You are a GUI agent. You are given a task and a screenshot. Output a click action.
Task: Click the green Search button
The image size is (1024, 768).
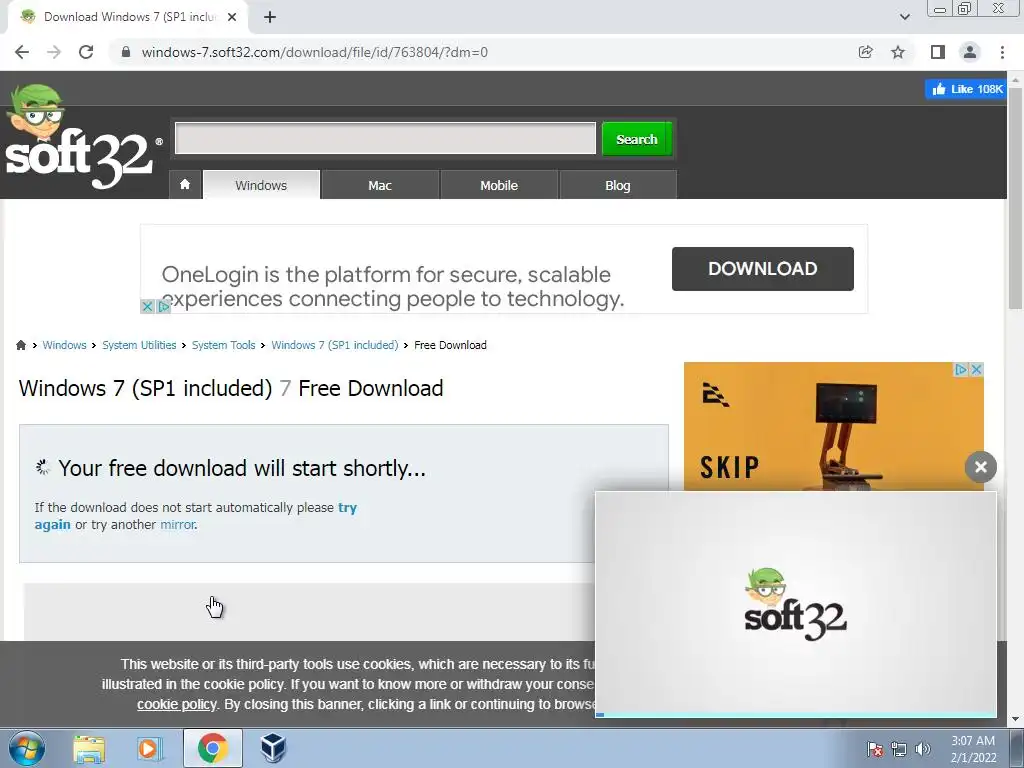point(637,139)
